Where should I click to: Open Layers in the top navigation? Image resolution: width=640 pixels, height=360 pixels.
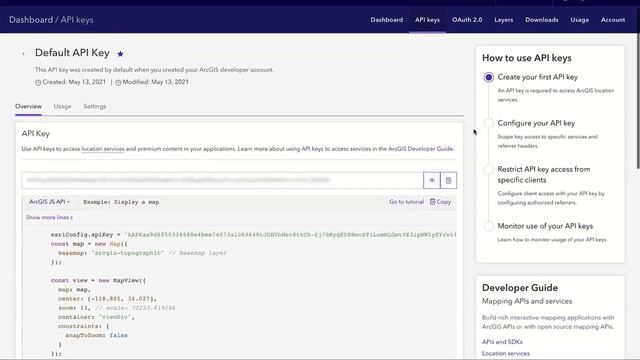(x=504, y=20)
